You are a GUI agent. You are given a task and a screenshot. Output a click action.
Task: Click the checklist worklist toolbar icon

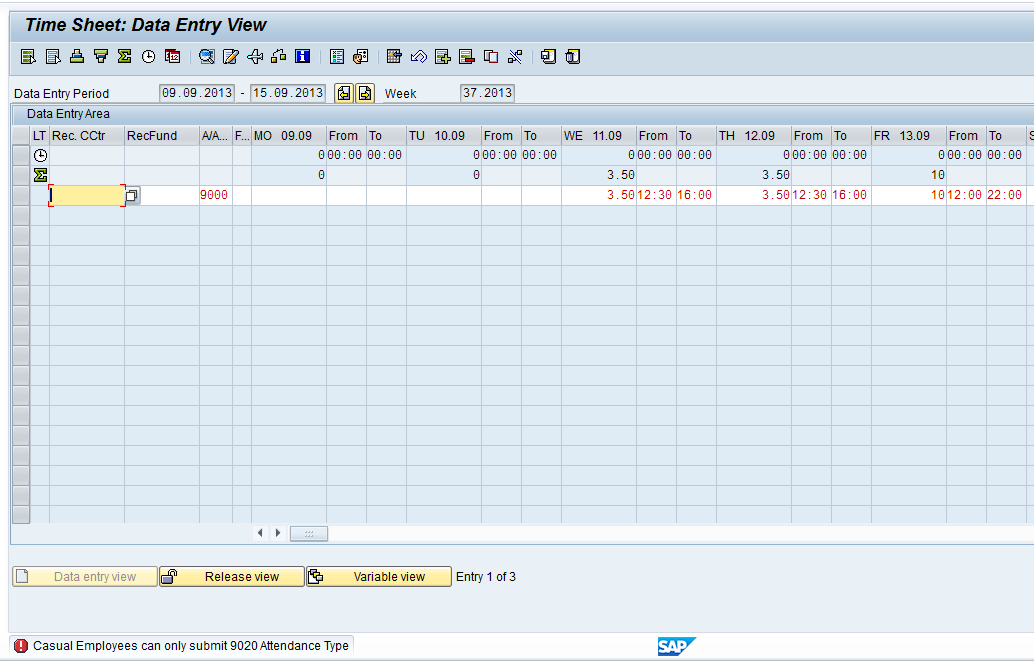click(337, 57)
